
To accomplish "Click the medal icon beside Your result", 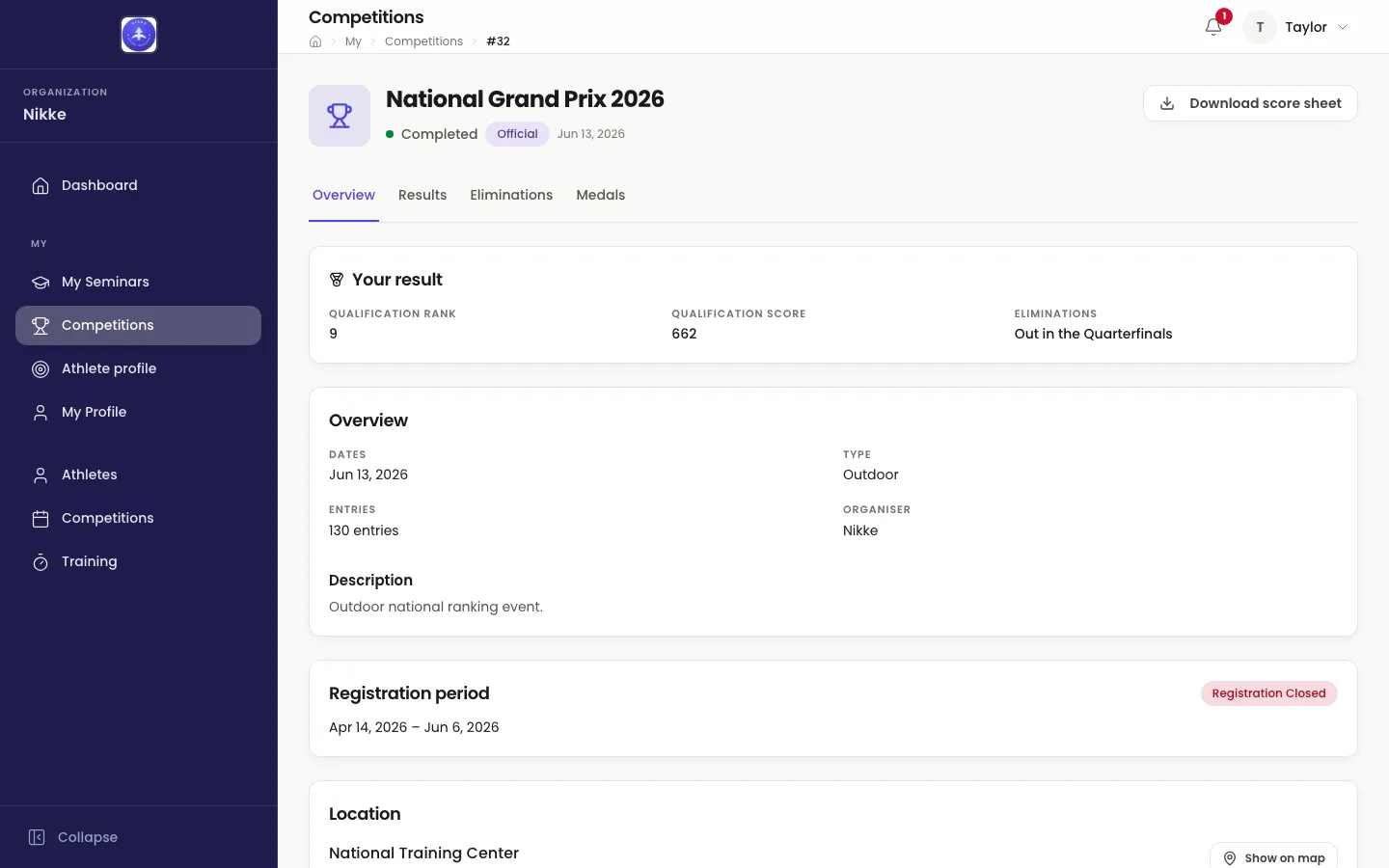I will point(337,280).
